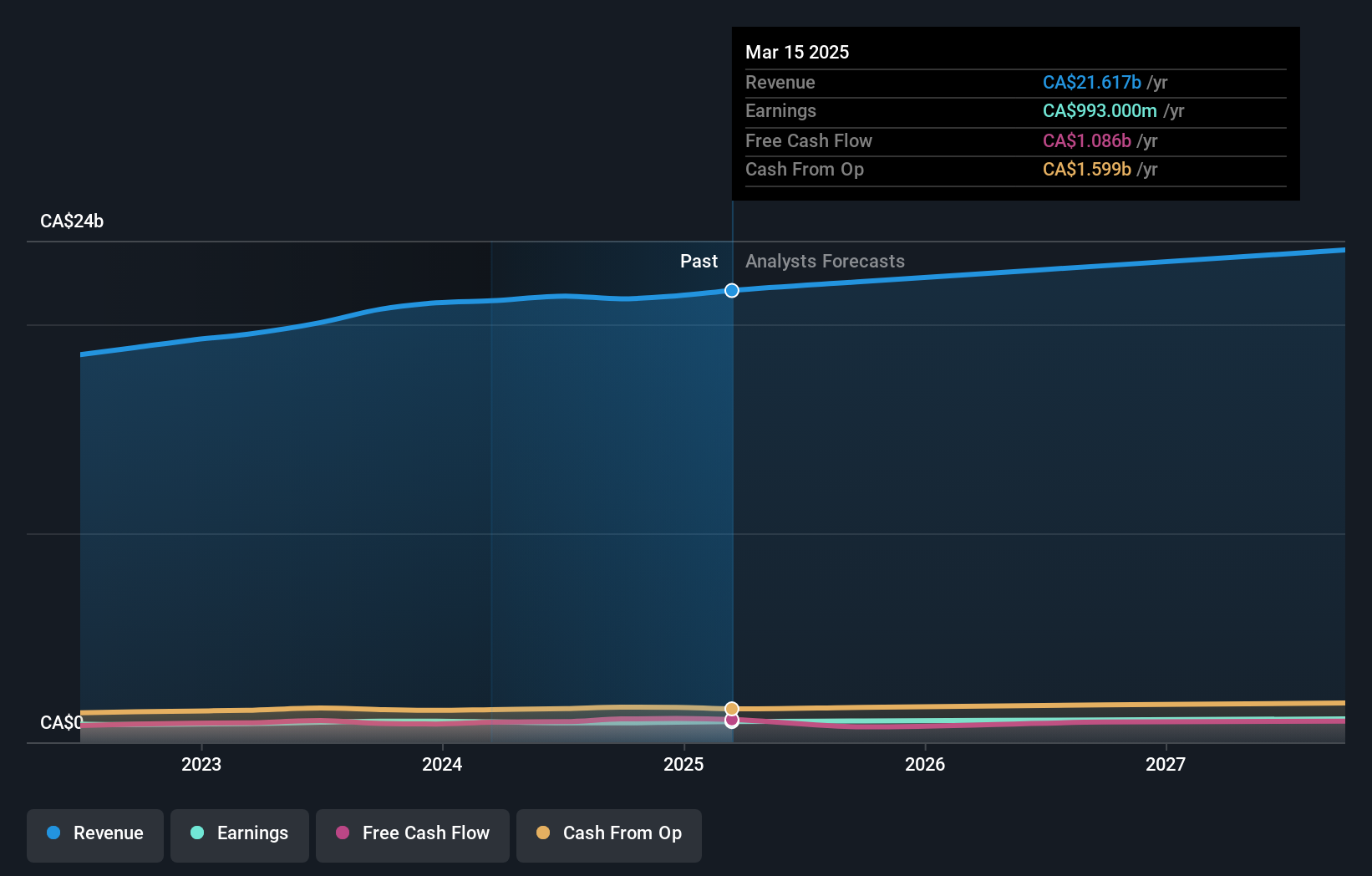Click the Past label on the chart
The image size is (1372, 876).
tap(699, 261)
